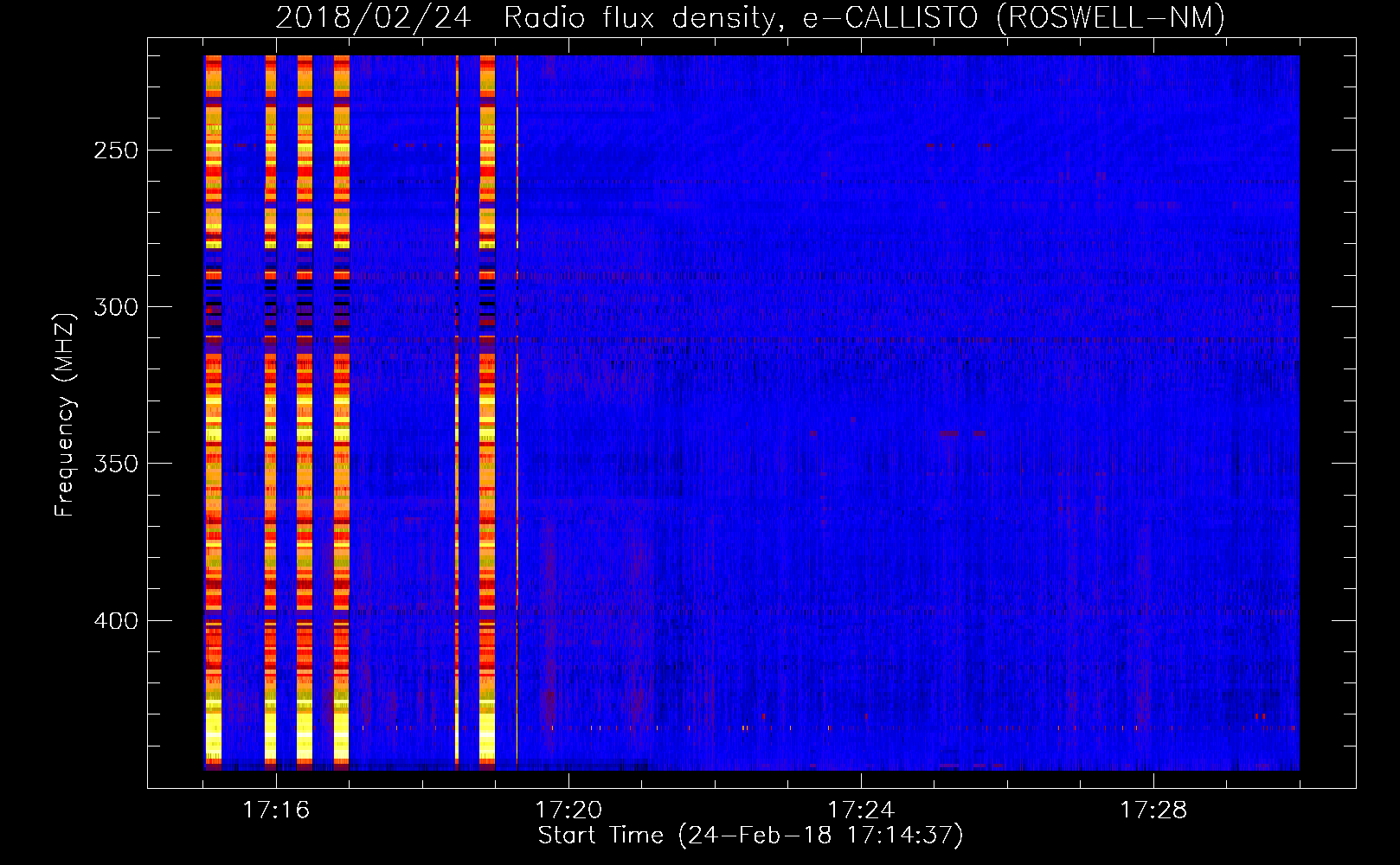This screenshot has height=865, width=1400.
Task: Click the "Frequency (MHZ)" y-axis label
Action: click(x=65, y=414)
